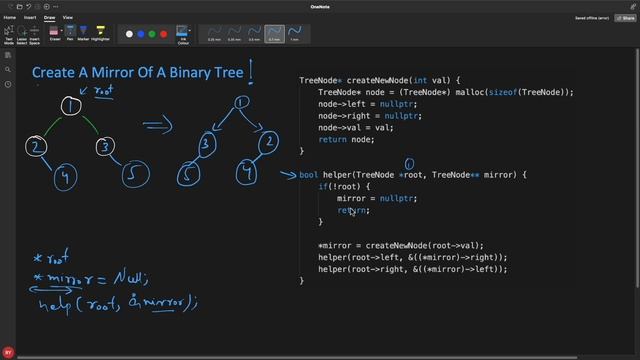Screen dimensions: 640x360
Task: Click the code line "if(!root) {"
Action: point(344,187)
